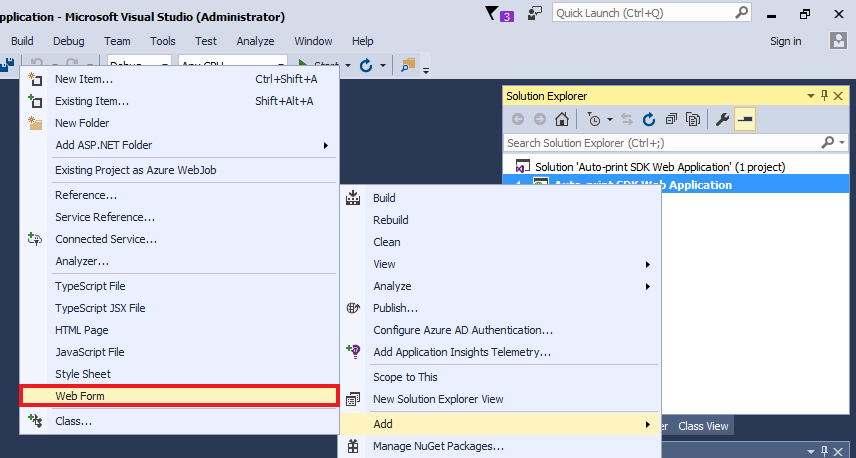
Task: Click the Show All Files icon
Action: (x=693, y=120)
